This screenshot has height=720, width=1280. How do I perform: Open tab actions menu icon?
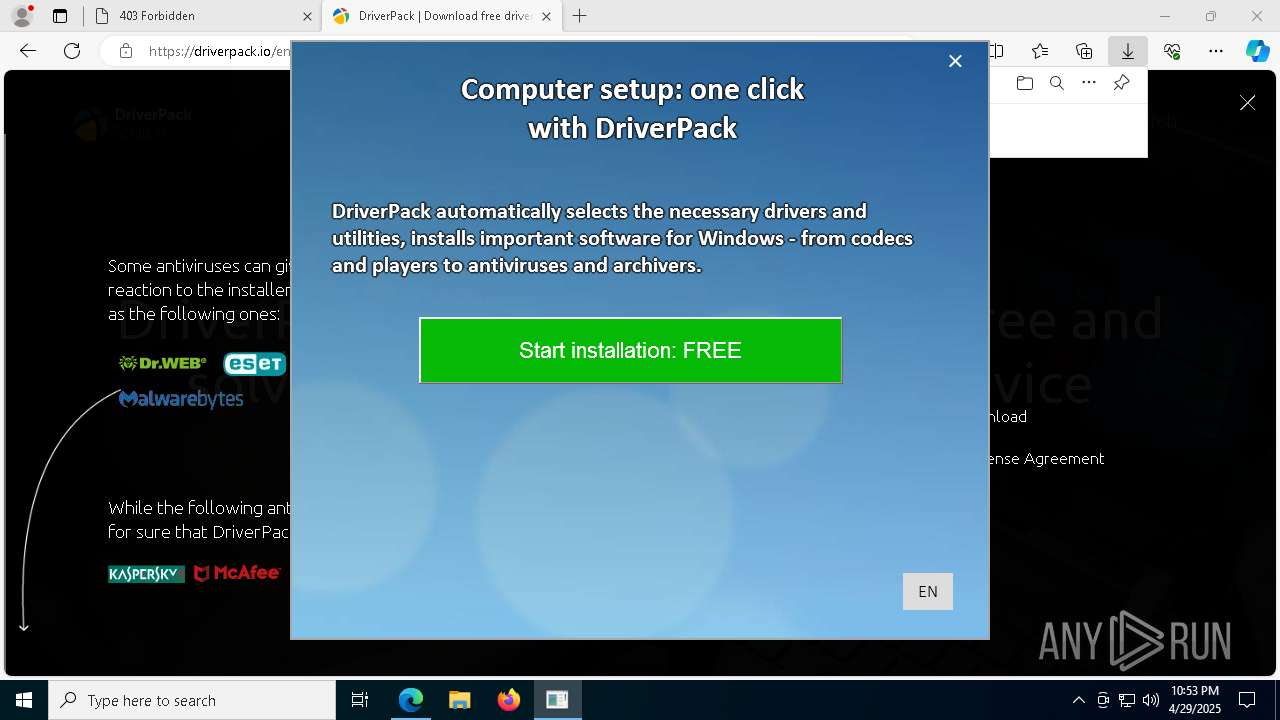[60, 16]
